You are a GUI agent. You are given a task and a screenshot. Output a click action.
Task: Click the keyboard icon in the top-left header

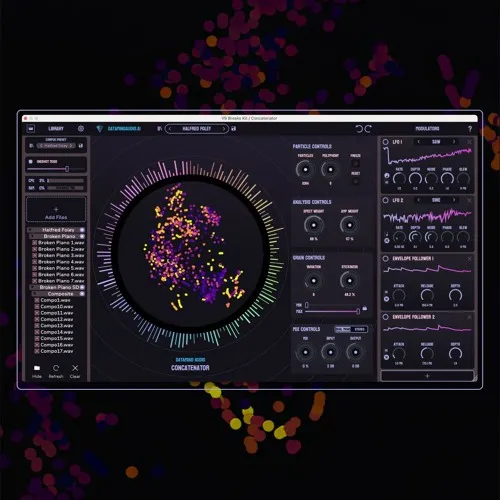[x=31, y=128]
